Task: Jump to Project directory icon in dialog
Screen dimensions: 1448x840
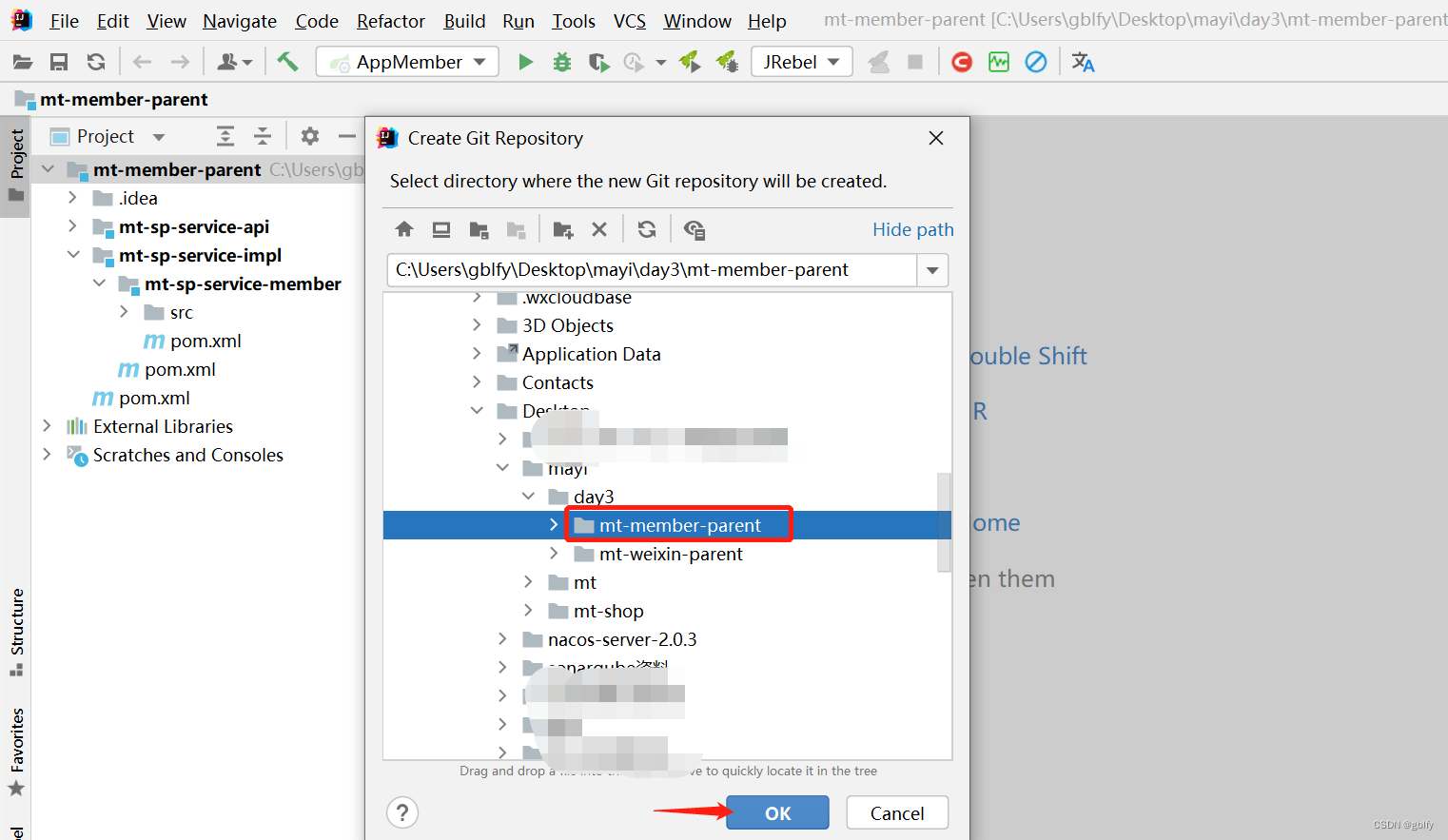Action: 479,229
